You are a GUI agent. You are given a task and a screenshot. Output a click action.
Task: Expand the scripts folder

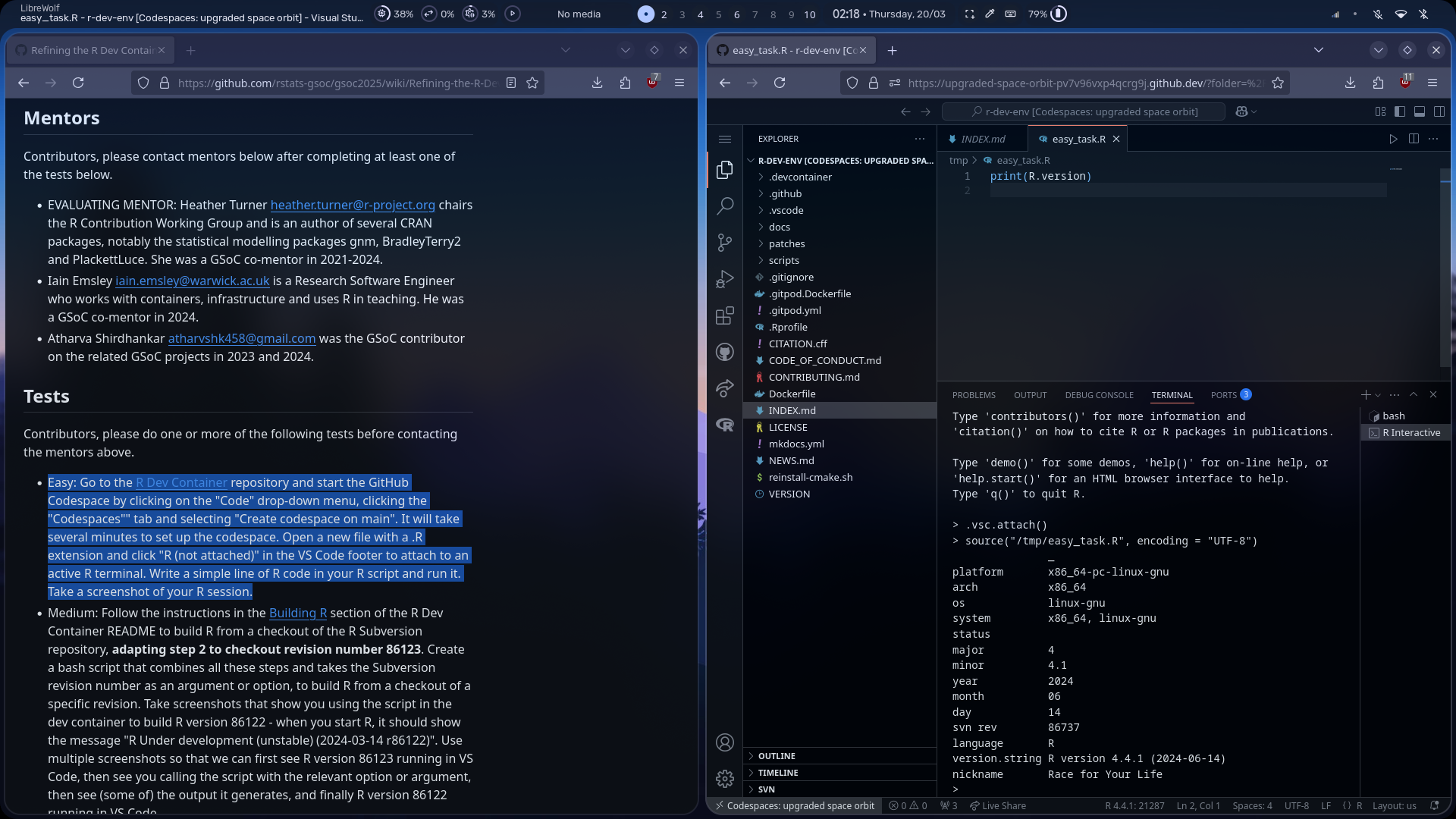(840, 260)
